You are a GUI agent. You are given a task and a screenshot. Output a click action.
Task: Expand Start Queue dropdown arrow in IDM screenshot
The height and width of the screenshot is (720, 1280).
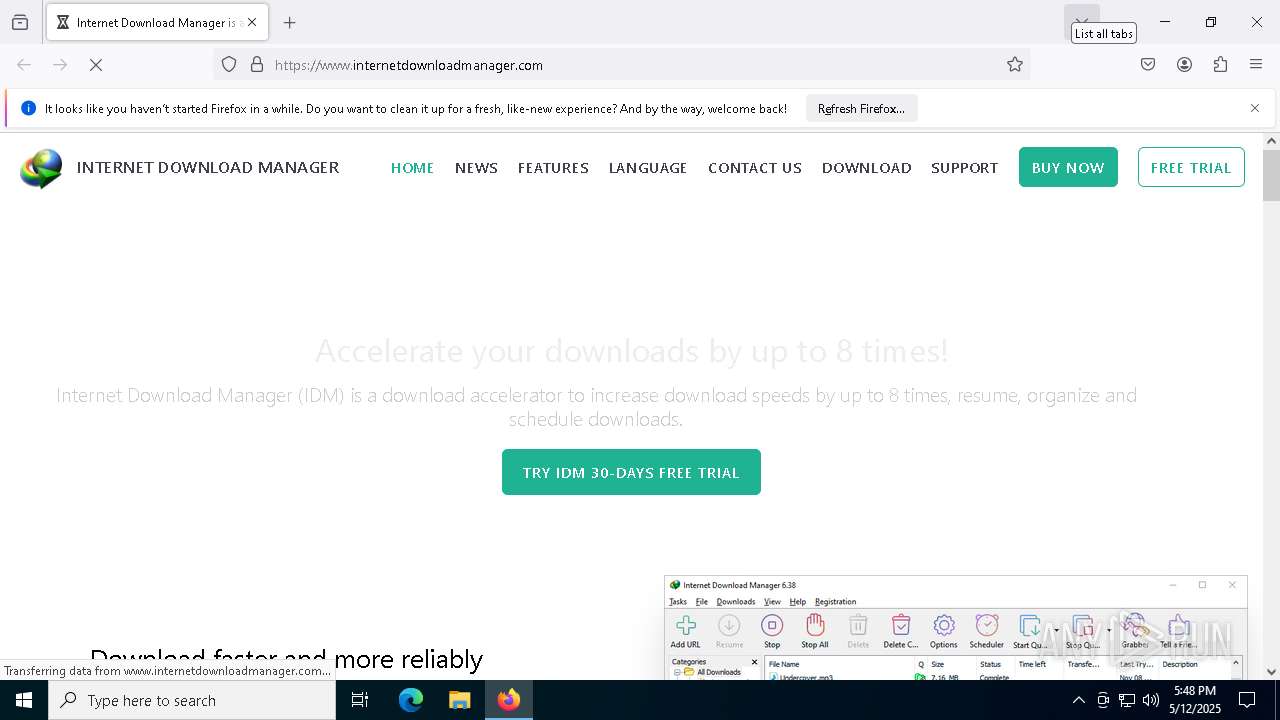[x=1056, y=631]
